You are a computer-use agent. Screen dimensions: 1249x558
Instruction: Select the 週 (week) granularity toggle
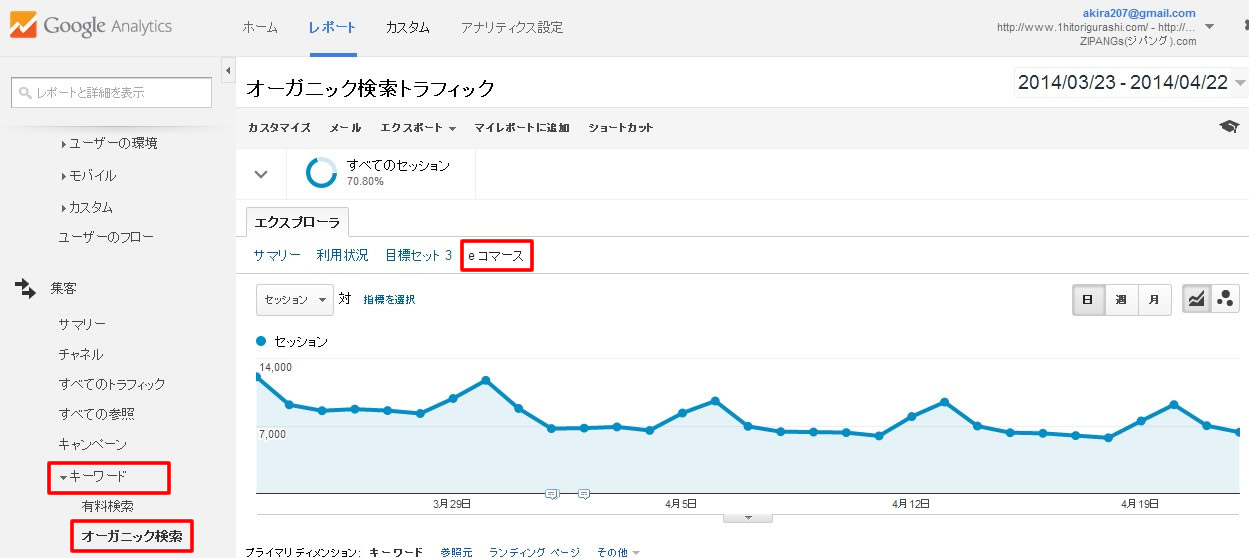[1121, 299]
